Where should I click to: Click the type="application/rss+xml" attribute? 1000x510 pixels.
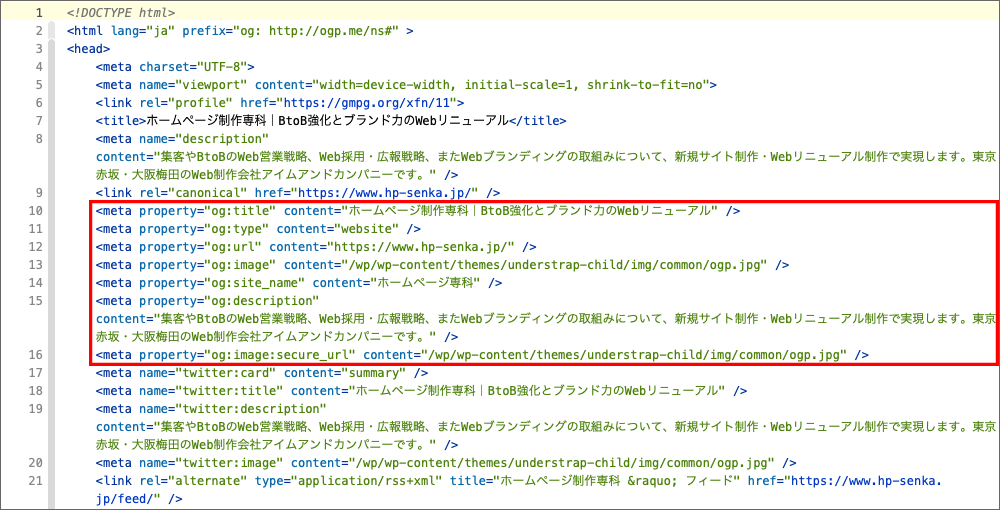click(x=349, y=481)
